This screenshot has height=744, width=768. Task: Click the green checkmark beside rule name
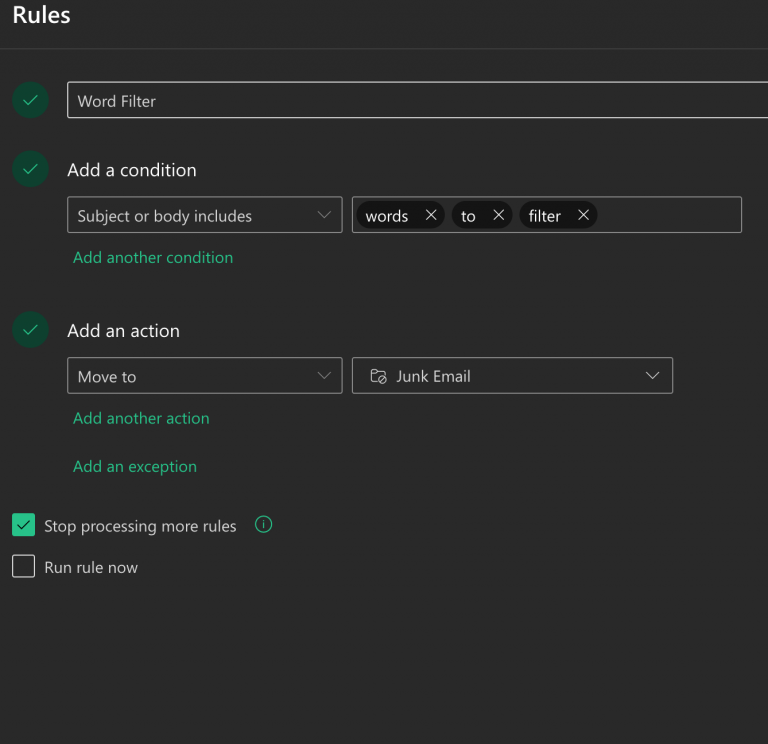tap(30, 100)
